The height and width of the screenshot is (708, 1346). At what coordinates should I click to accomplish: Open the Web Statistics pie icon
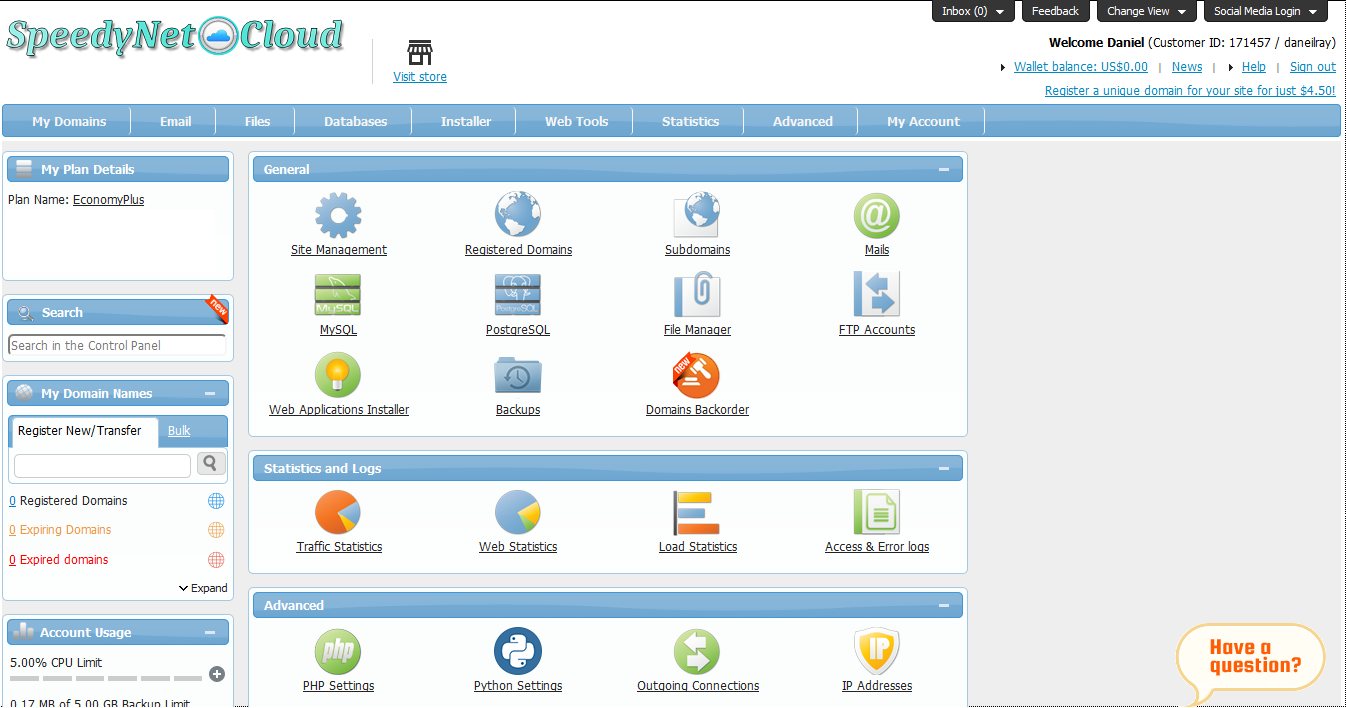tap(518, 512)
